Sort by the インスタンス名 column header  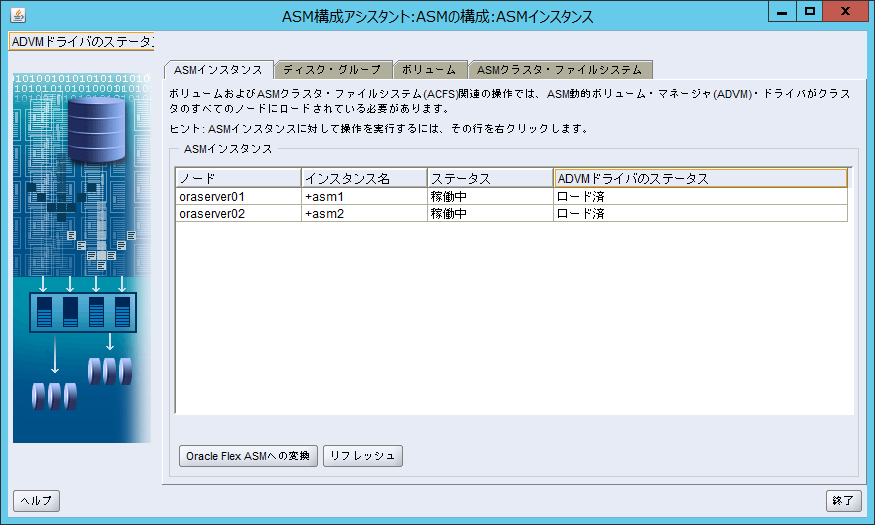click(364, 178)
